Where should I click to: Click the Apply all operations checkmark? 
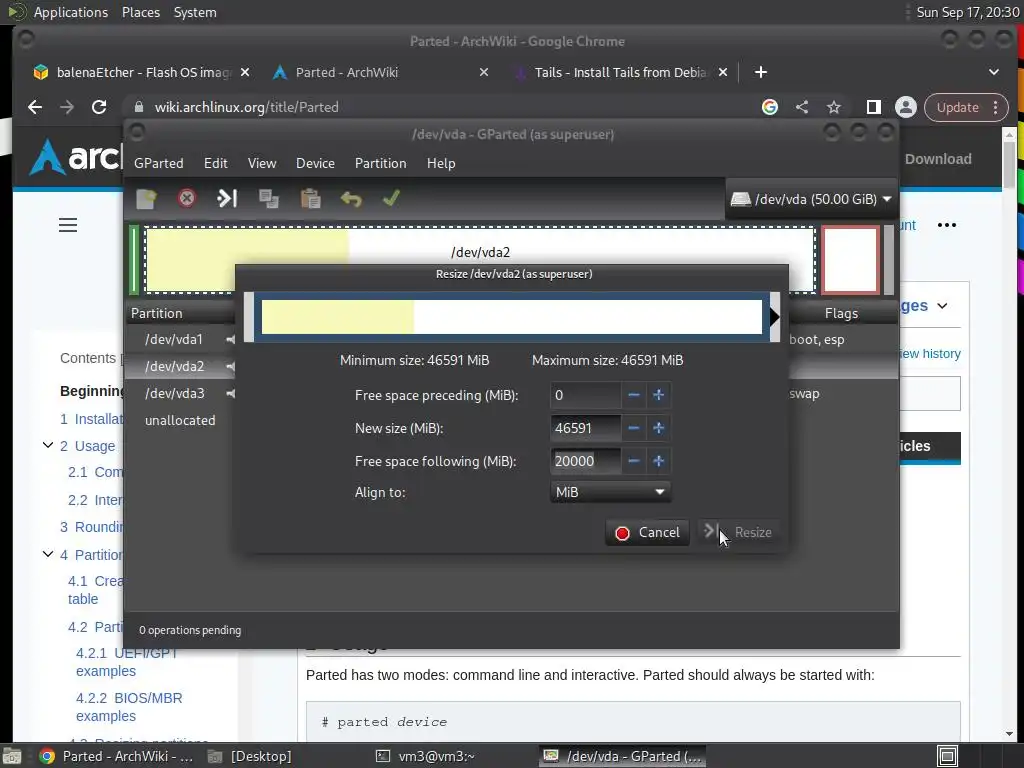point(391,198)
